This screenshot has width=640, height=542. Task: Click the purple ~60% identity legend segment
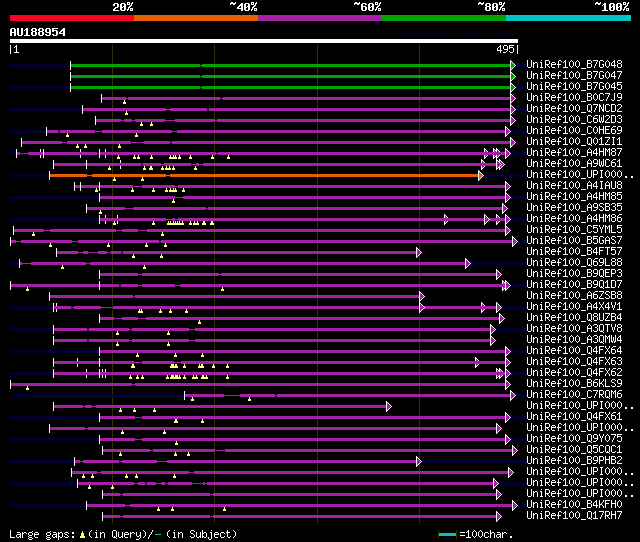coord(320,18)
